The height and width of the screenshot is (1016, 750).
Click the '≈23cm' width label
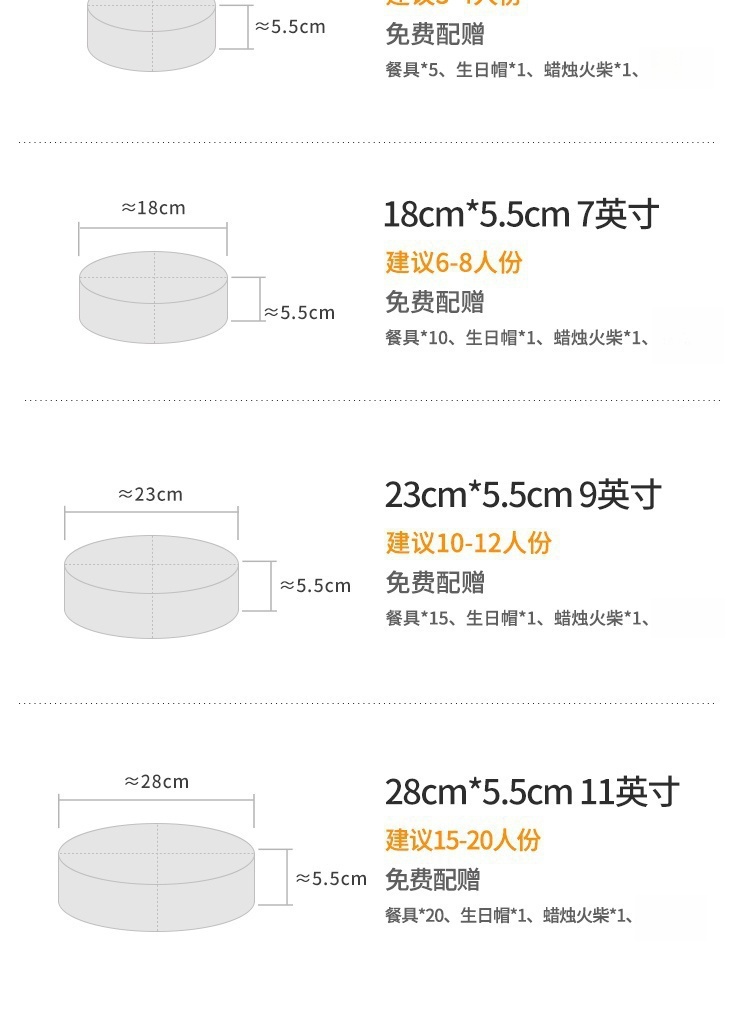point(151,494)
